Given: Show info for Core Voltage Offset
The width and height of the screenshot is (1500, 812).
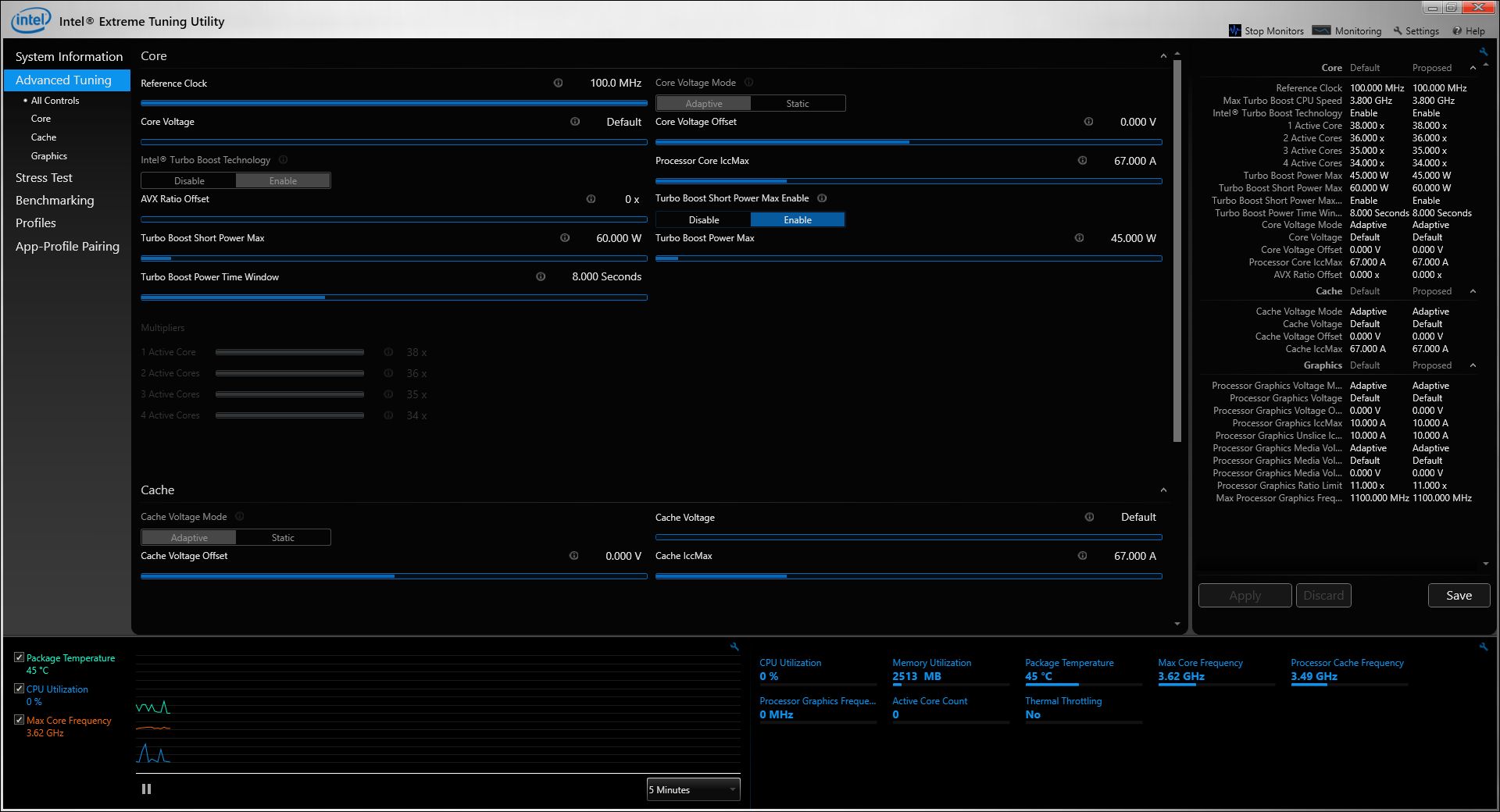Looking at the screenshot, I should 1088,122.
